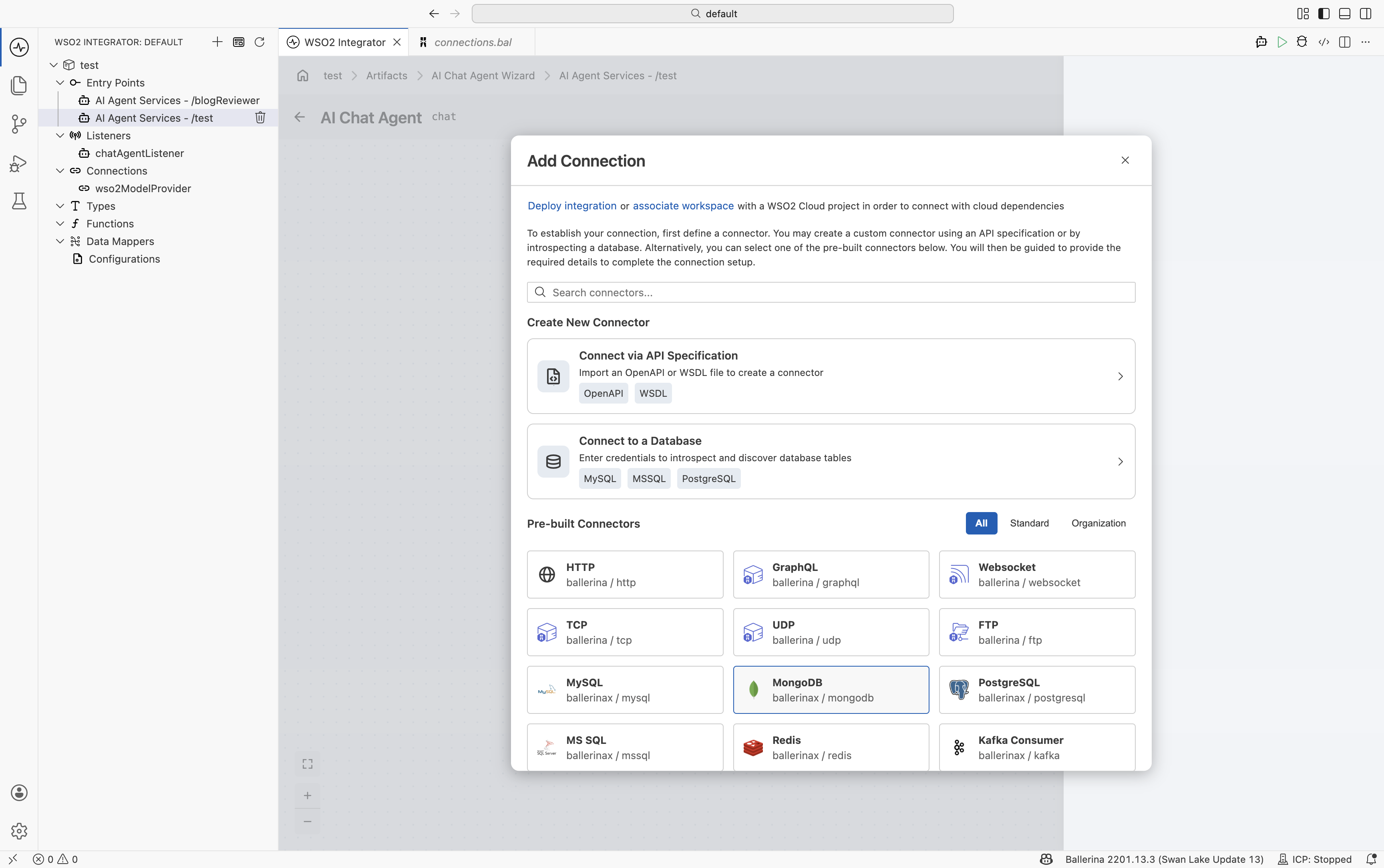
Task: Select the PostgreSQL connector card
Action: coord(1037,690)
